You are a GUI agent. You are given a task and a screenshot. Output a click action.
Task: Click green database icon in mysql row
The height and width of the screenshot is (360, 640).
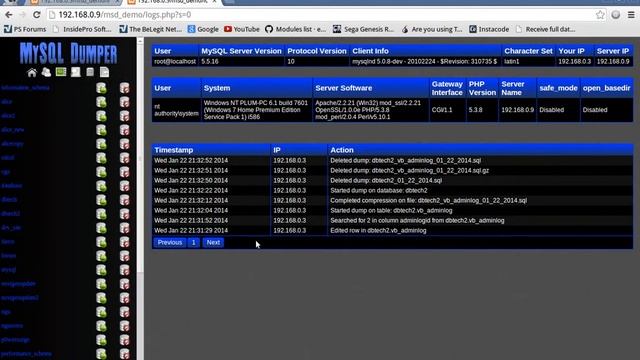point(101,270)
